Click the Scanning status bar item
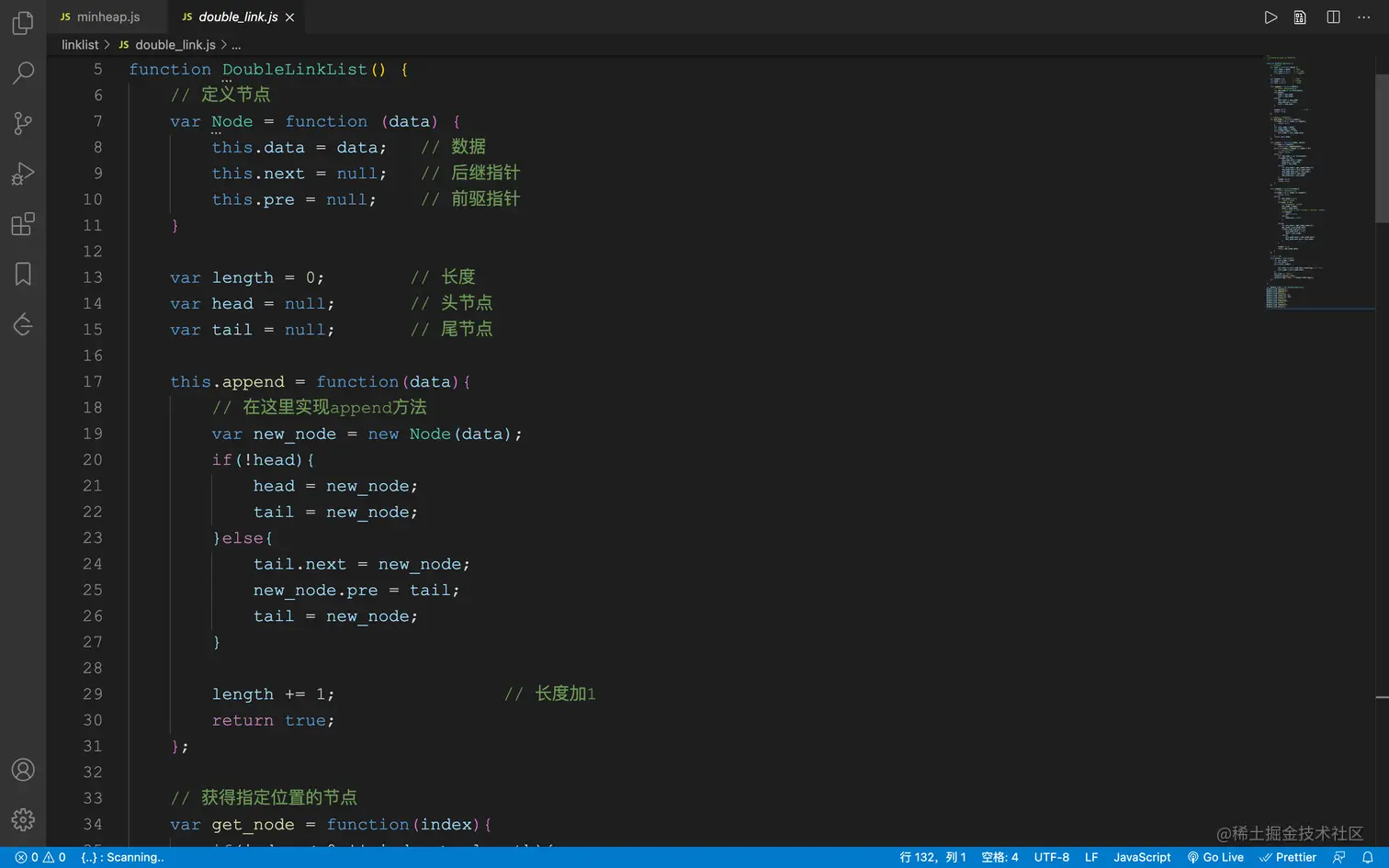Viewport: 1389px width, 868px height. tap(122, 857)
